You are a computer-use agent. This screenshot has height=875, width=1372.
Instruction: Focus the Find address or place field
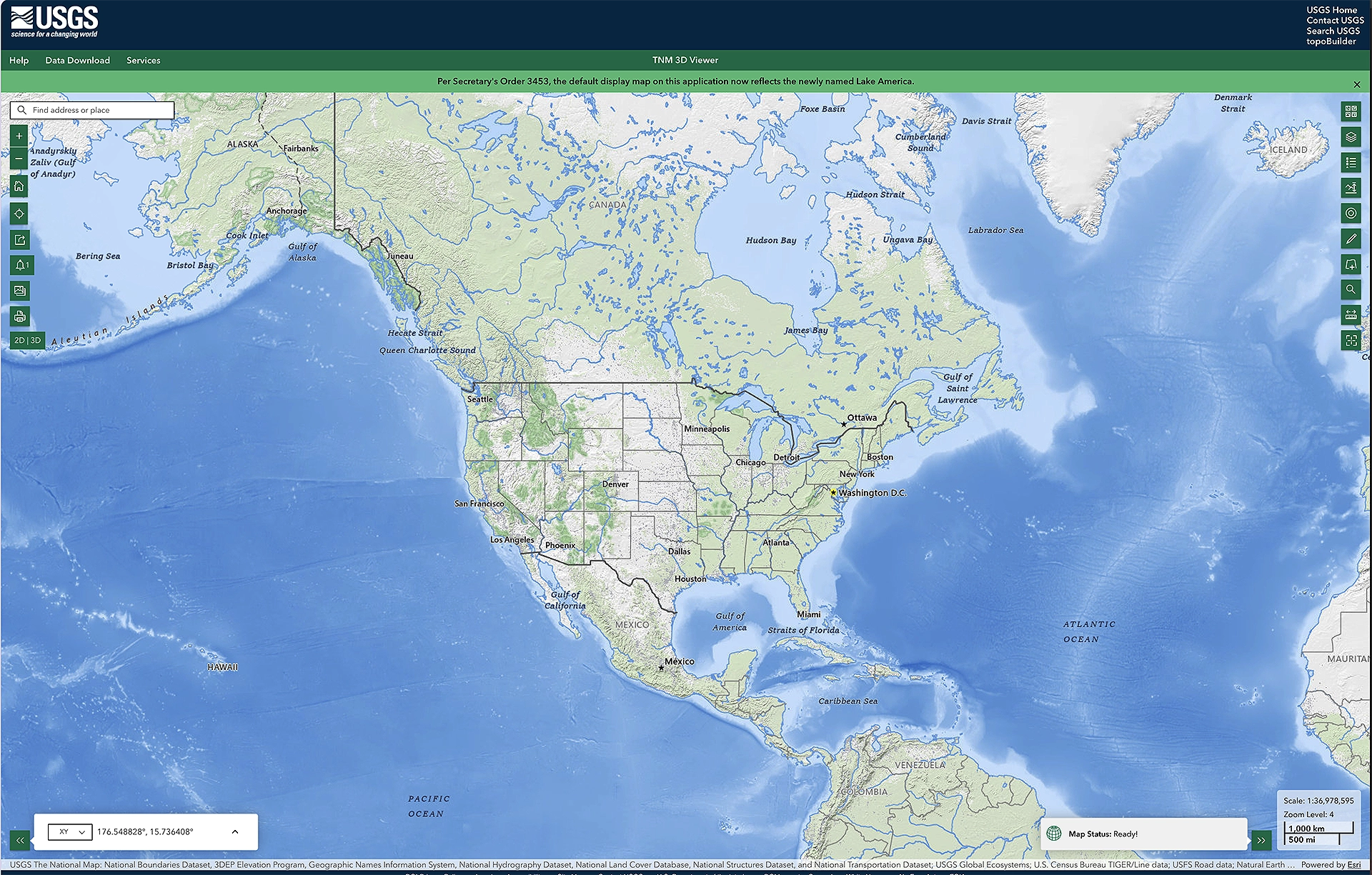[92, 110]
